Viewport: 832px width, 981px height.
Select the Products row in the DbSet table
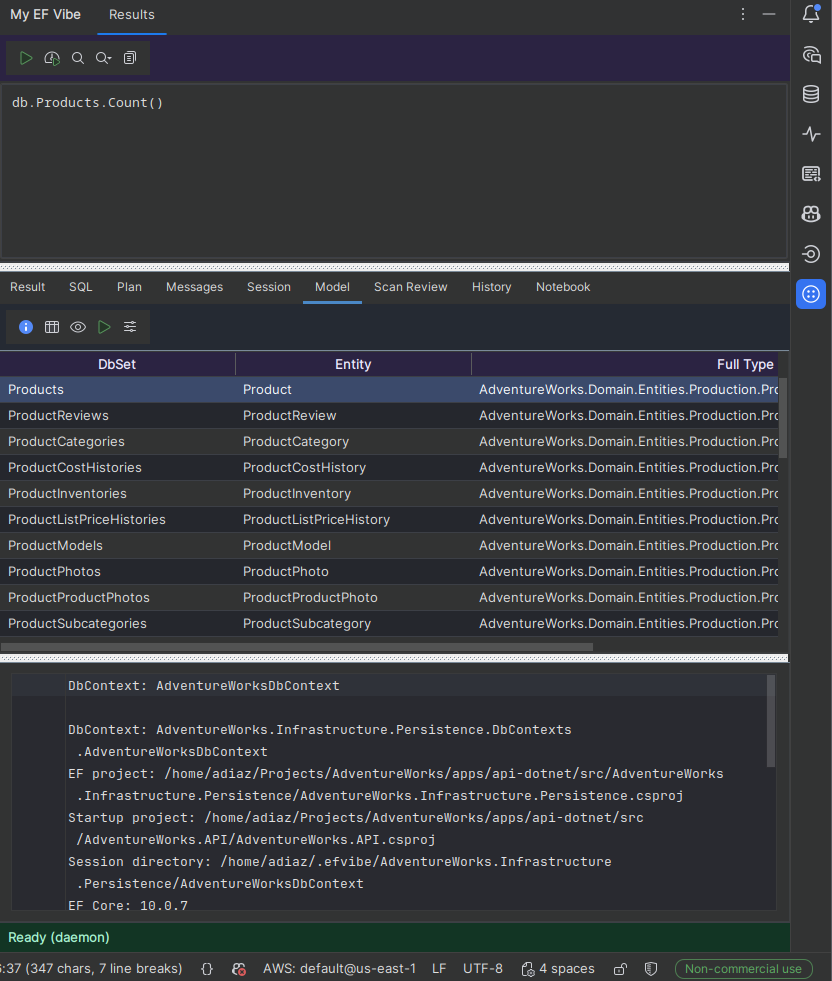click(389, 389)
